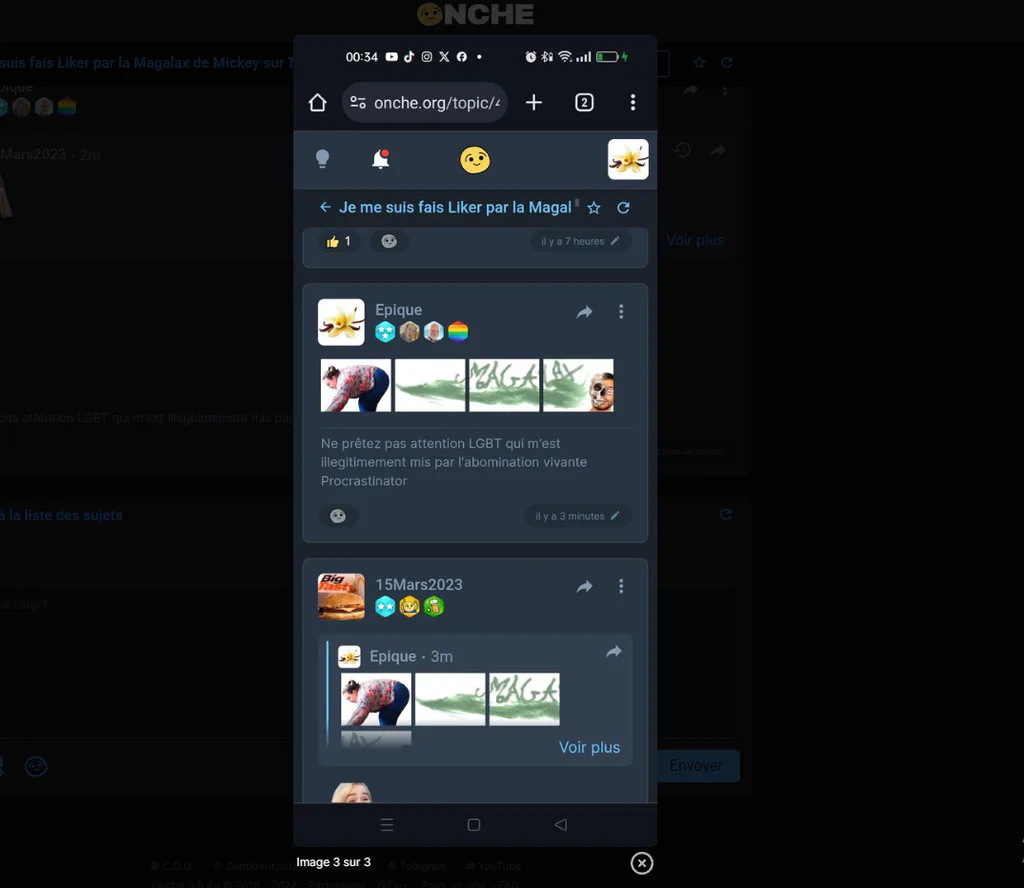Open the profile avatar in the header
This screenshot has height=888, width=1024.
(x=628, y=159)
